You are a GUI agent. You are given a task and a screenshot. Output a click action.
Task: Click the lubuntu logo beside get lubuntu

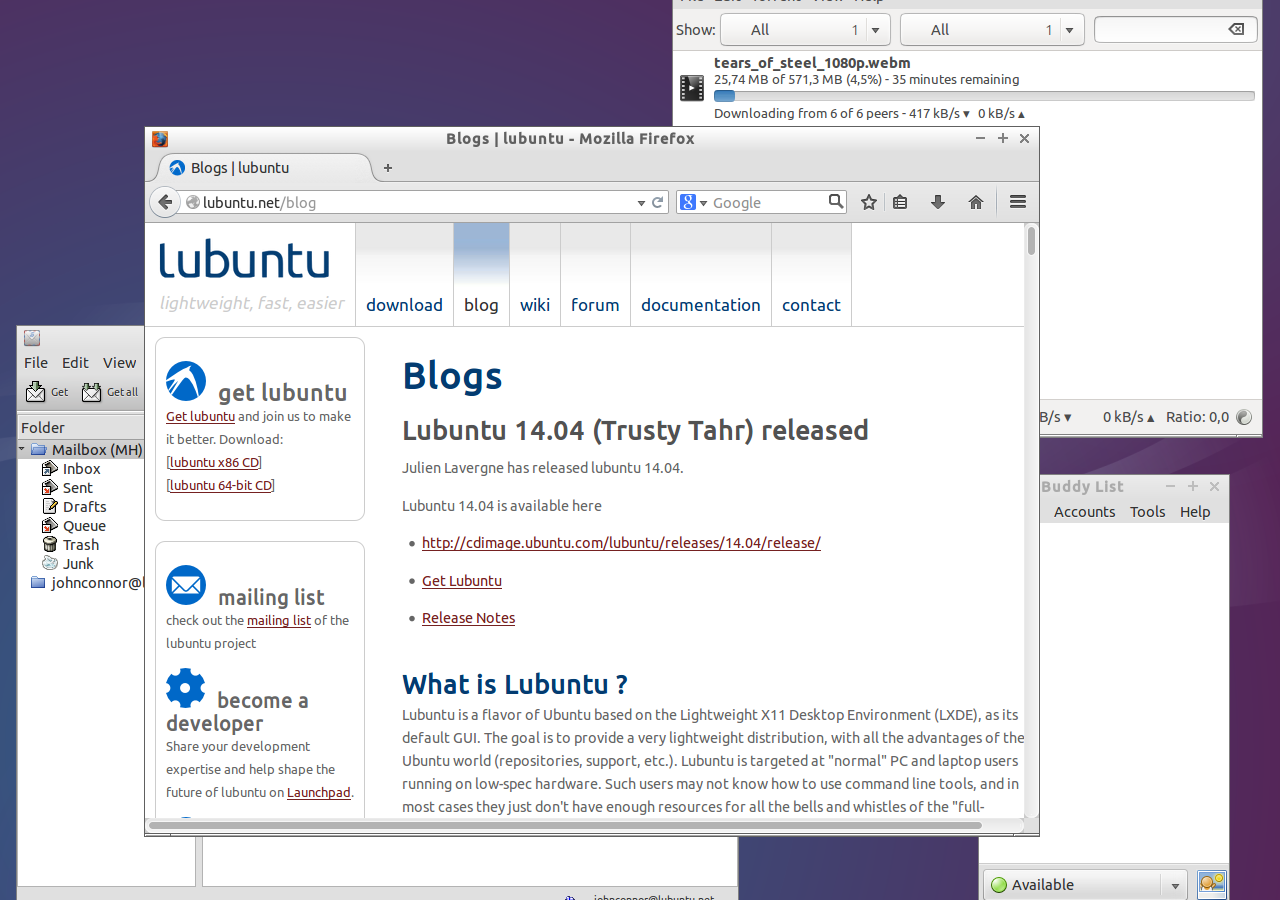[186, 381]
